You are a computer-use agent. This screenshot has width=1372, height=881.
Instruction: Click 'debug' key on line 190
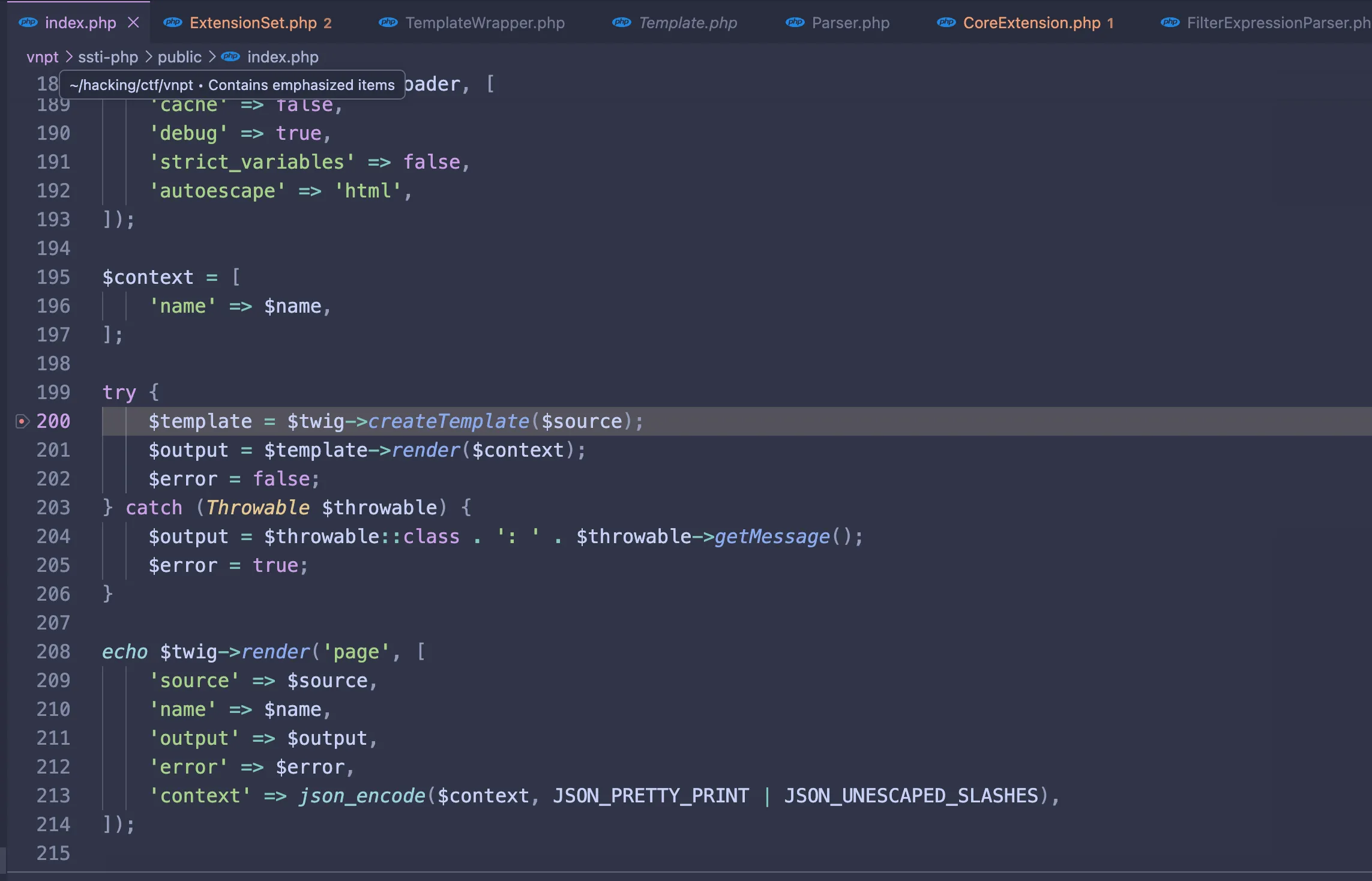(188, 133)
